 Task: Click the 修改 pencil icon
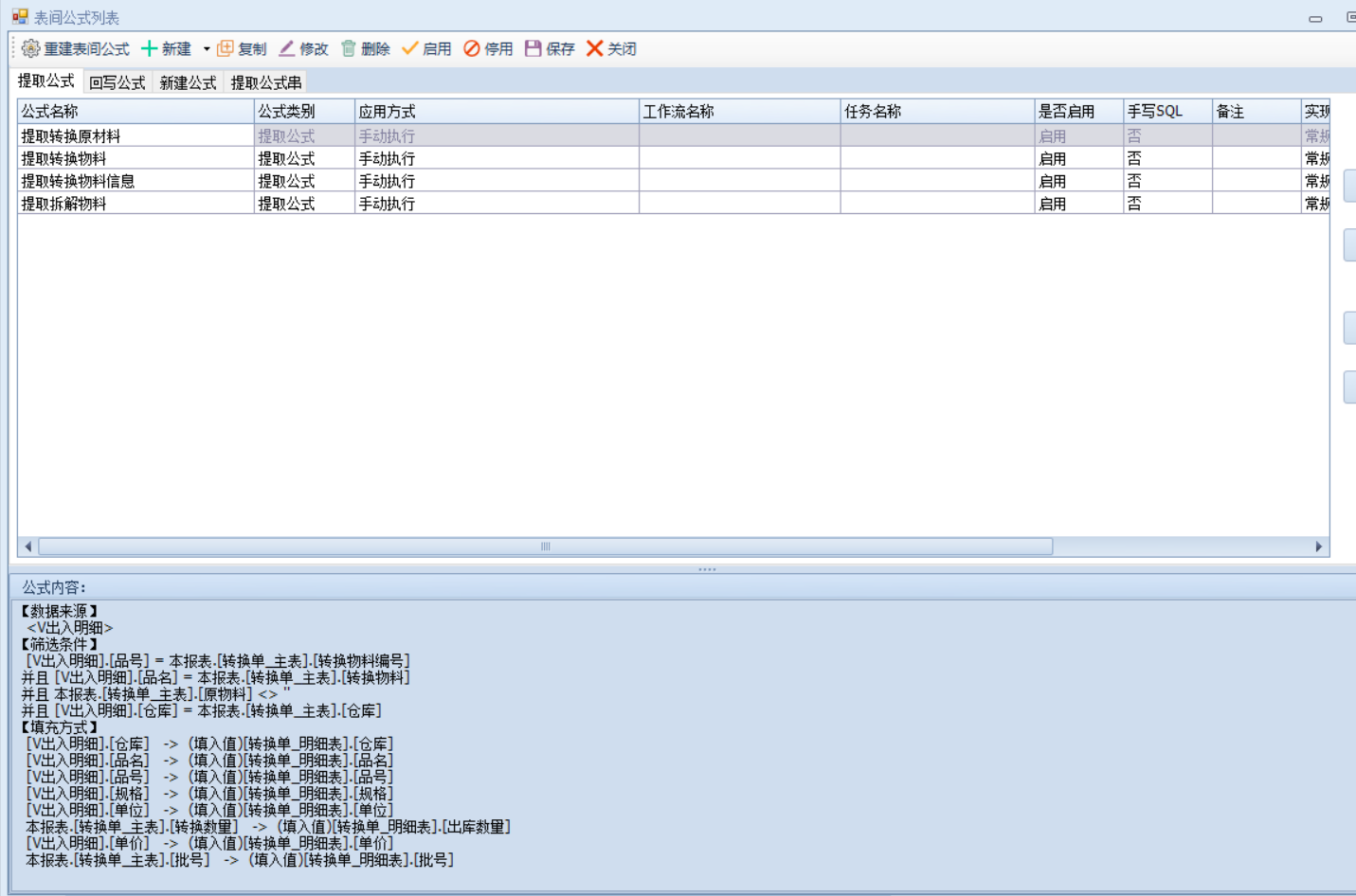pos(287,48)
